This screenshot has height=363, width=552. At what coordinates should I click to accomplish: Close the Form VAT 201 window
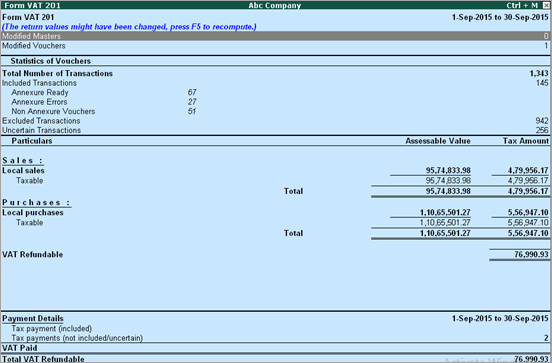(x=546, y=5)
